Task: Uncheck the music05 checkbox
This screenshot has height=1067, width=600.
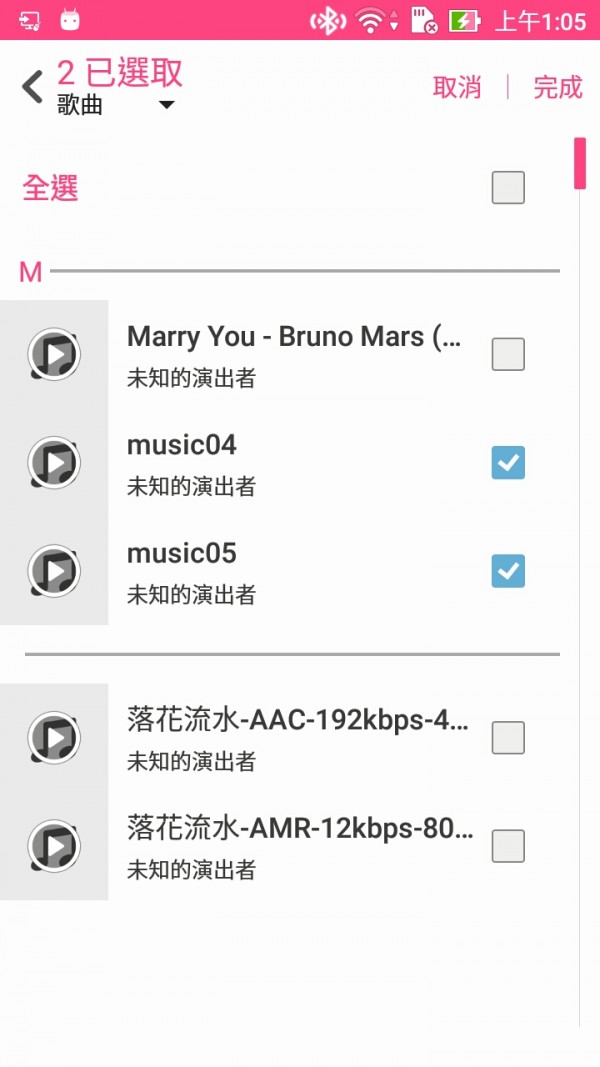Action: (508, 571)
